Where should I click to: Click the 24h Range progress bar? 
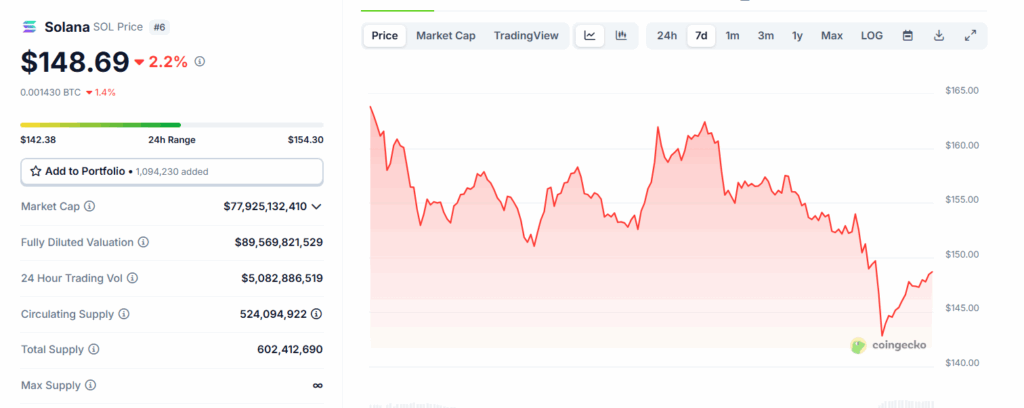[172, 125]
